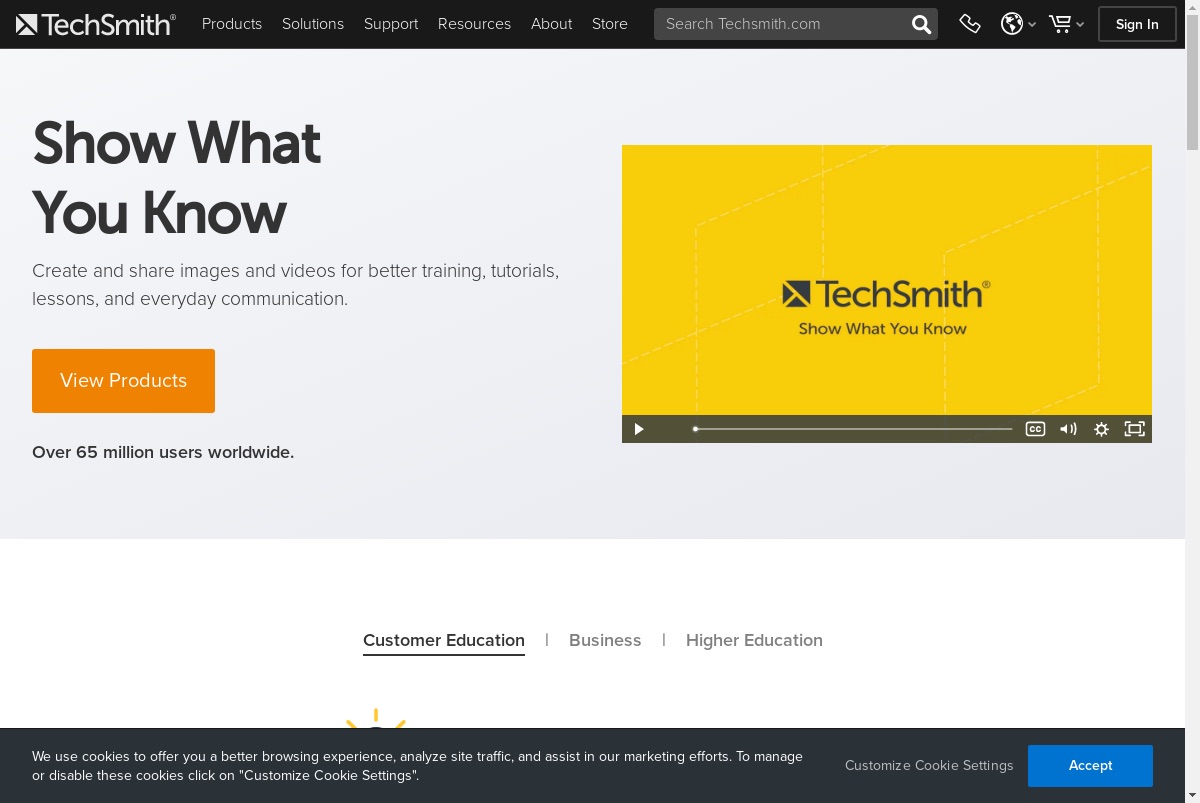Viewport: 1200px width, 803px height.
Task: Open the shopping cart icon
Action: click(1060, 24)
